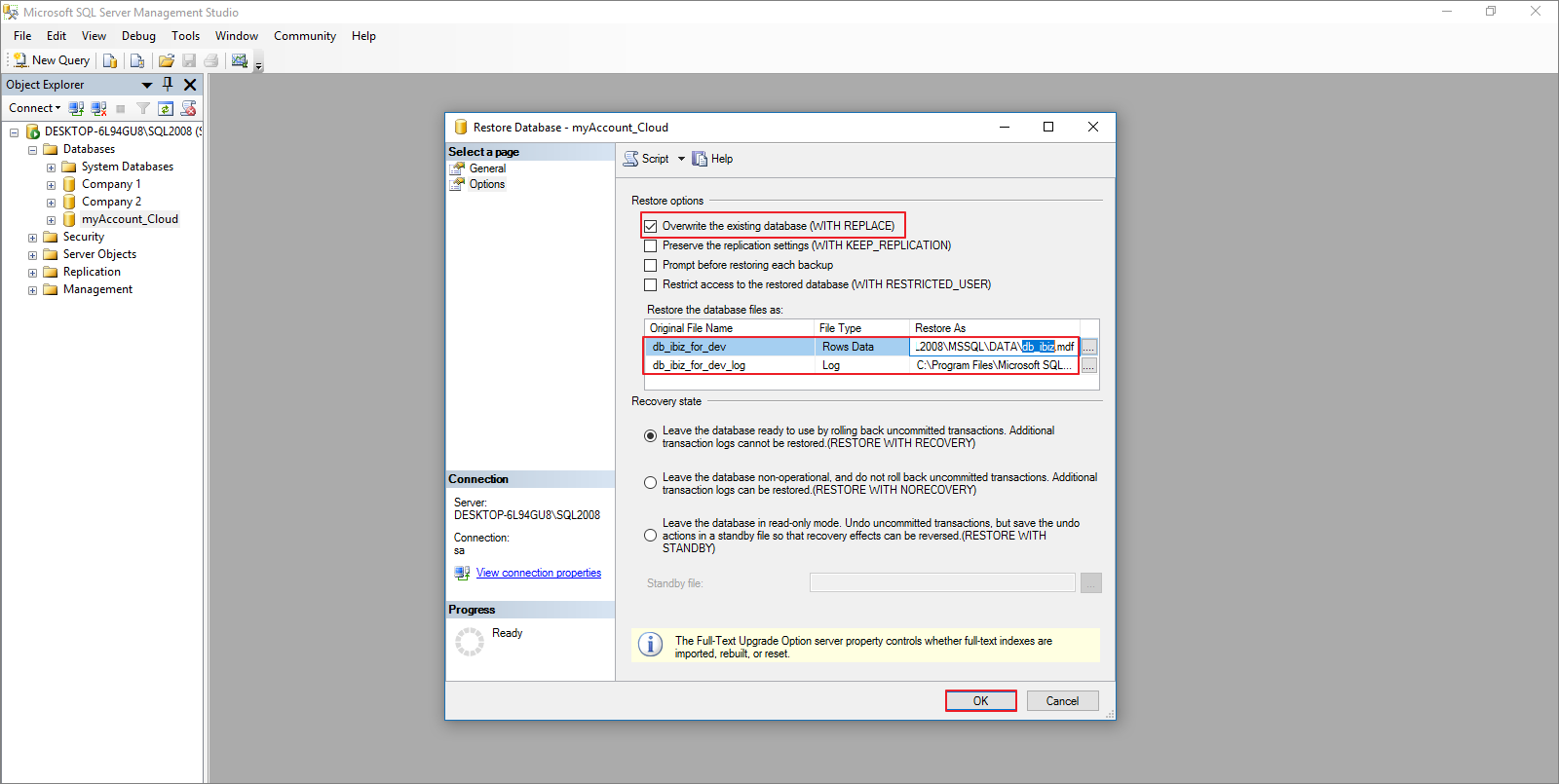This screenshot has width=1559, height=784.
Task: Open the Tools menu
Action: 185,36
